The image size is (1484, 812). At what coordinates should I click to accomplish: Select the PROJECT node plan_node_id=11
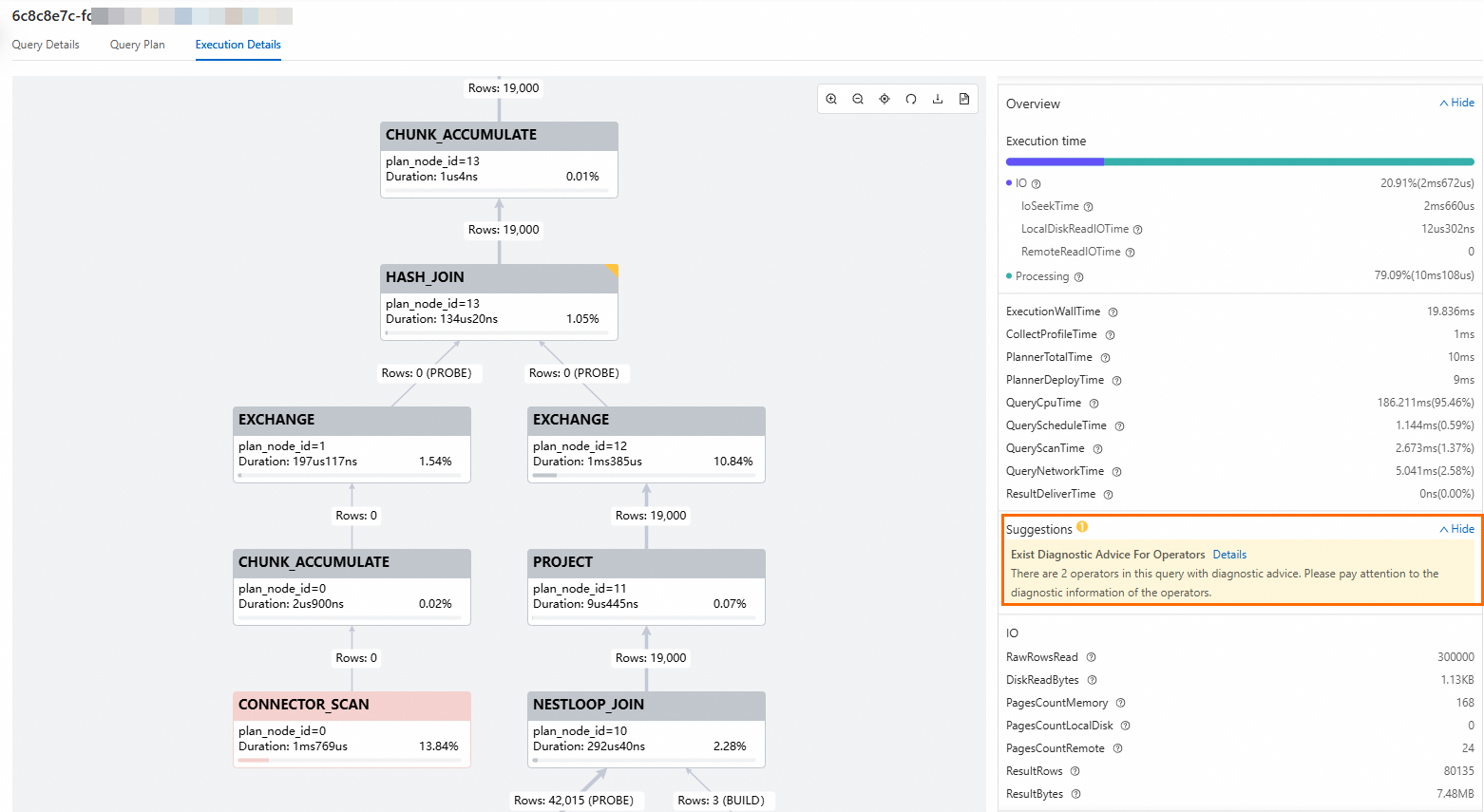pos(647,587)
